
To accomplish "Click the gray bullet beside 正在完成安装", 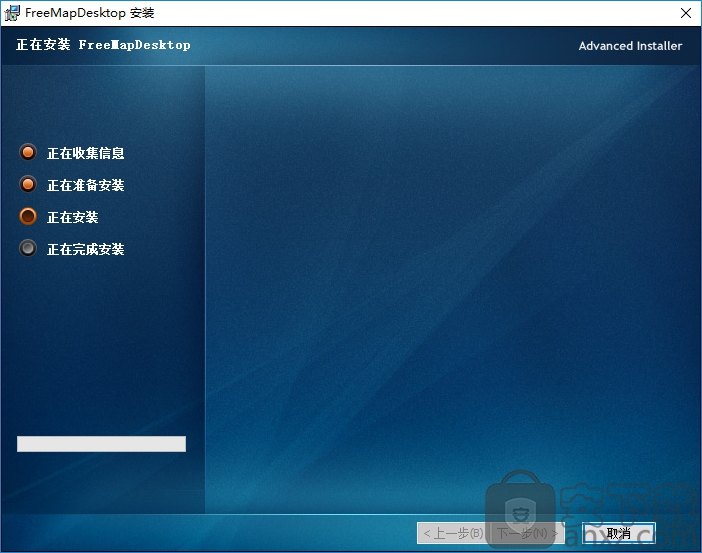I will (x=28, y=249).
